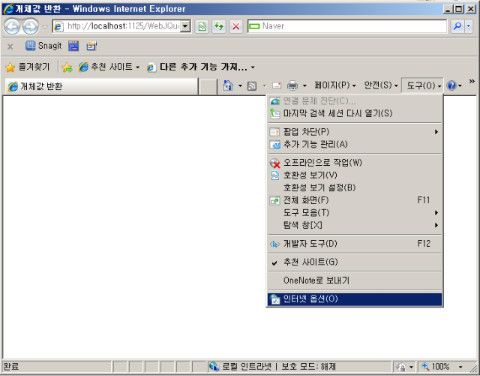
Task: Click the printer icon
Action: tap(292, 86)
